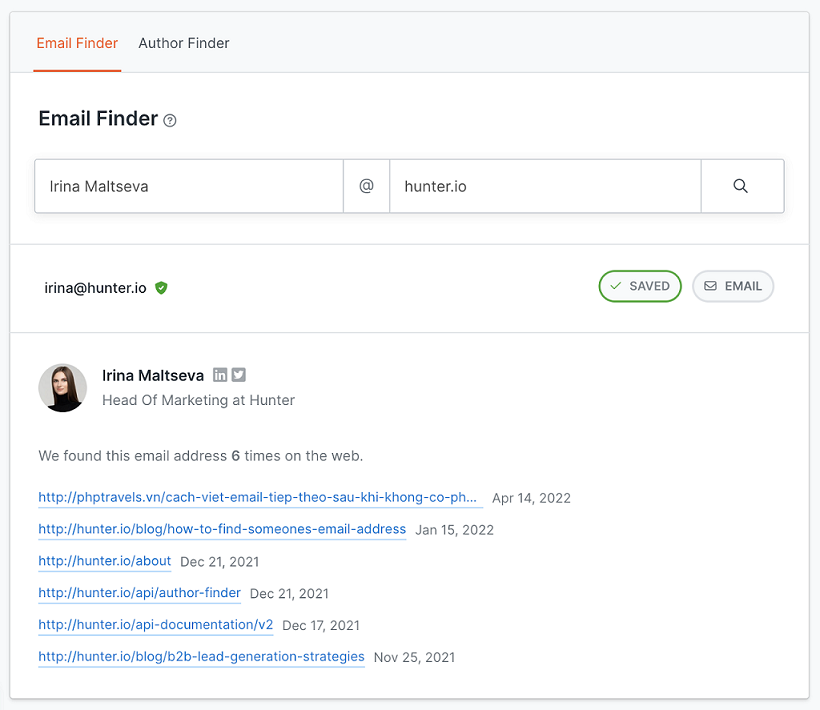Open the hunter.io/api/author-finder link
The image size is (820, 710).
point(139,593)
